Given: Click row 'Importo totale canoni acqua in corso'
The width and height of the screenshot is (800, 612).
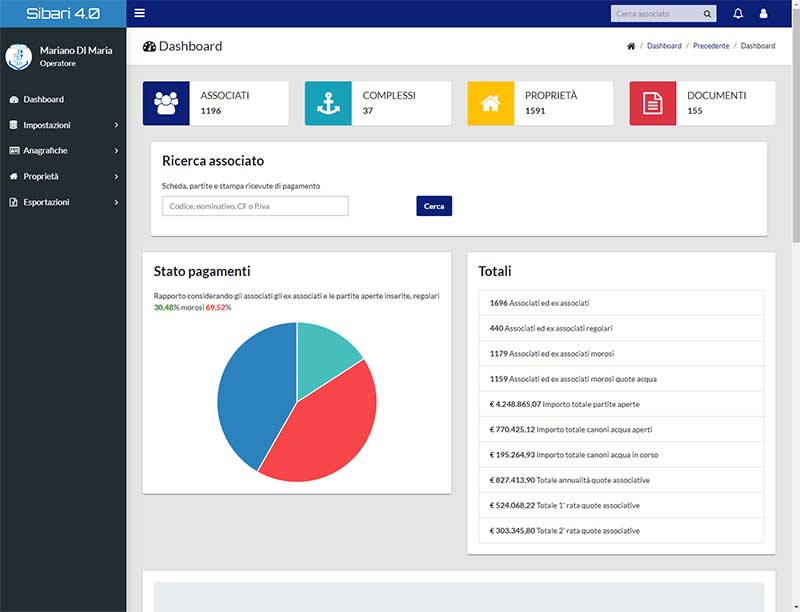Looking at the screenshot, I should pos(621,454).
